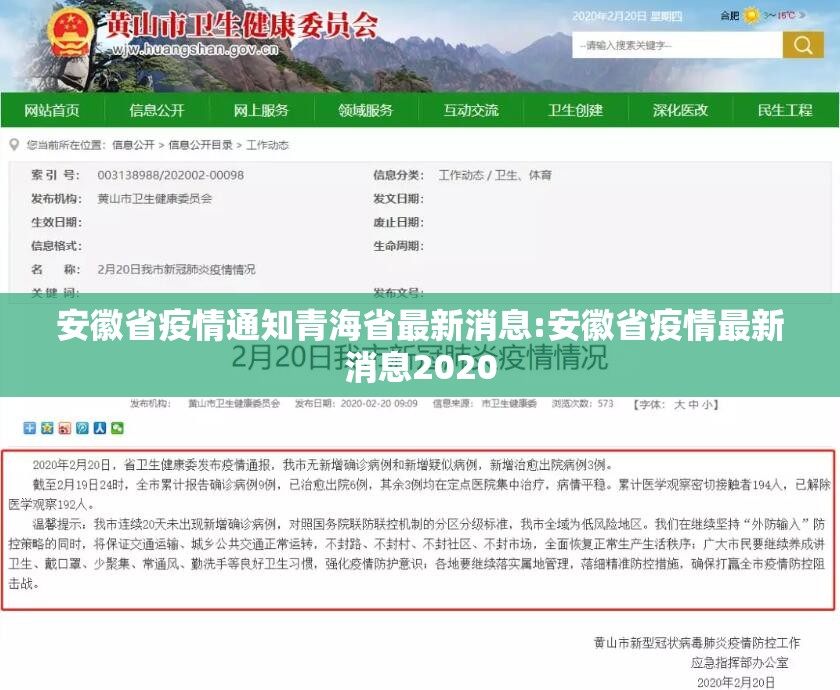Set font size to 大

(679, 404)
